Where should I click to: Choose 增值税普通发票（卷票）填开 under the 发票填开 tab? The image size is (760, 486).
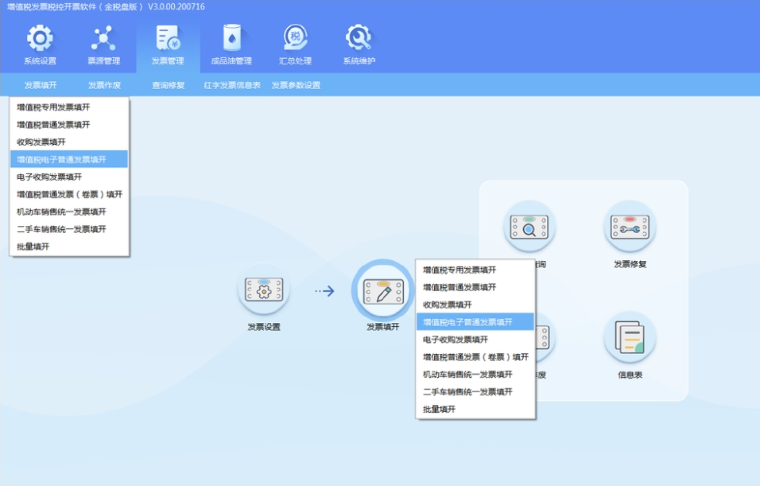click(69, 194)
